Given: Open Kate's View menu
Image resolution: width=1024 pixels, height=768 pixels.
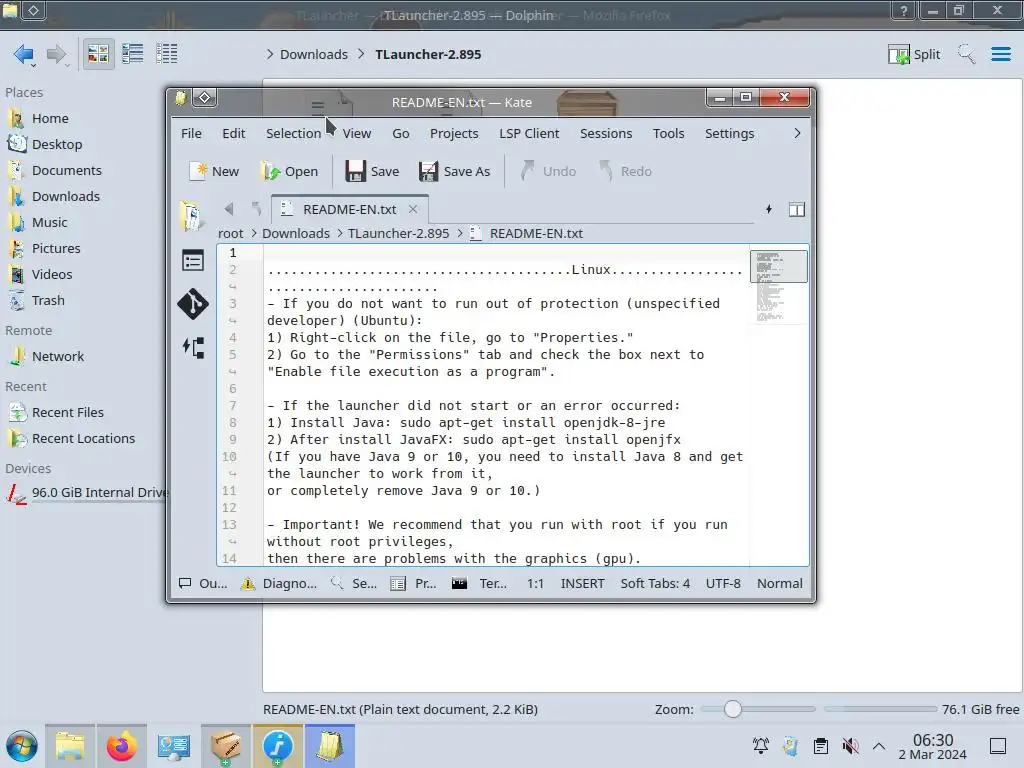Looking at the screenshot, I should coord(357,133).
